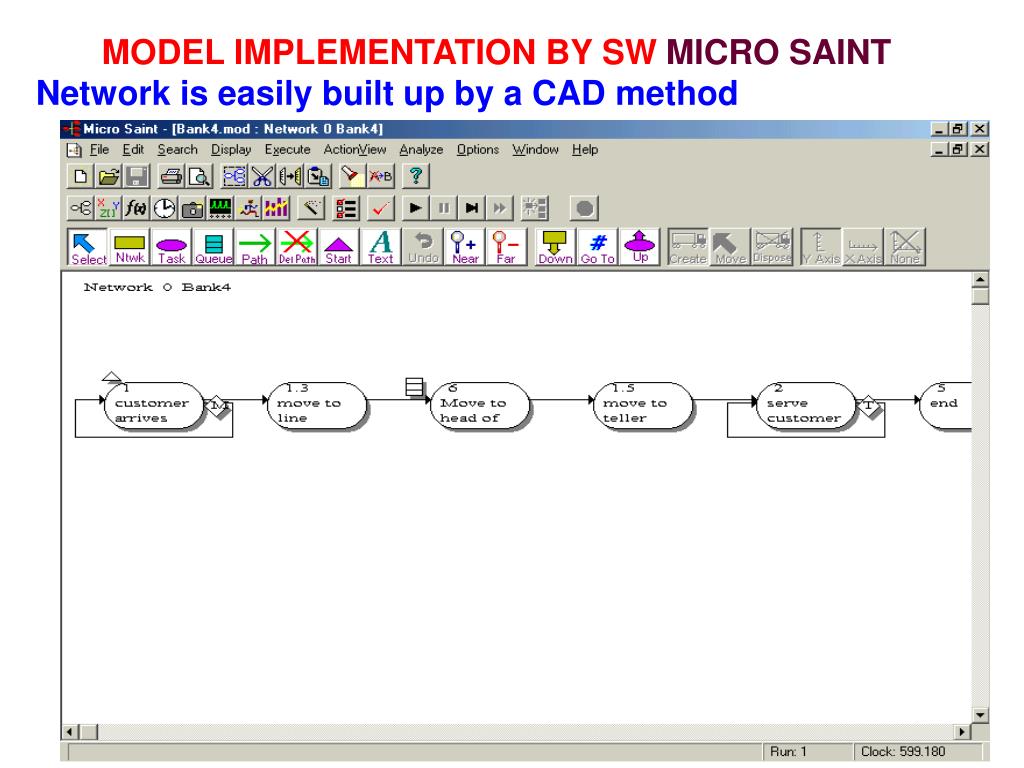The height and width of the screenshot is (768, 1024).
Task: Click the Undo tool button
Action: click(x=423, y=247)
